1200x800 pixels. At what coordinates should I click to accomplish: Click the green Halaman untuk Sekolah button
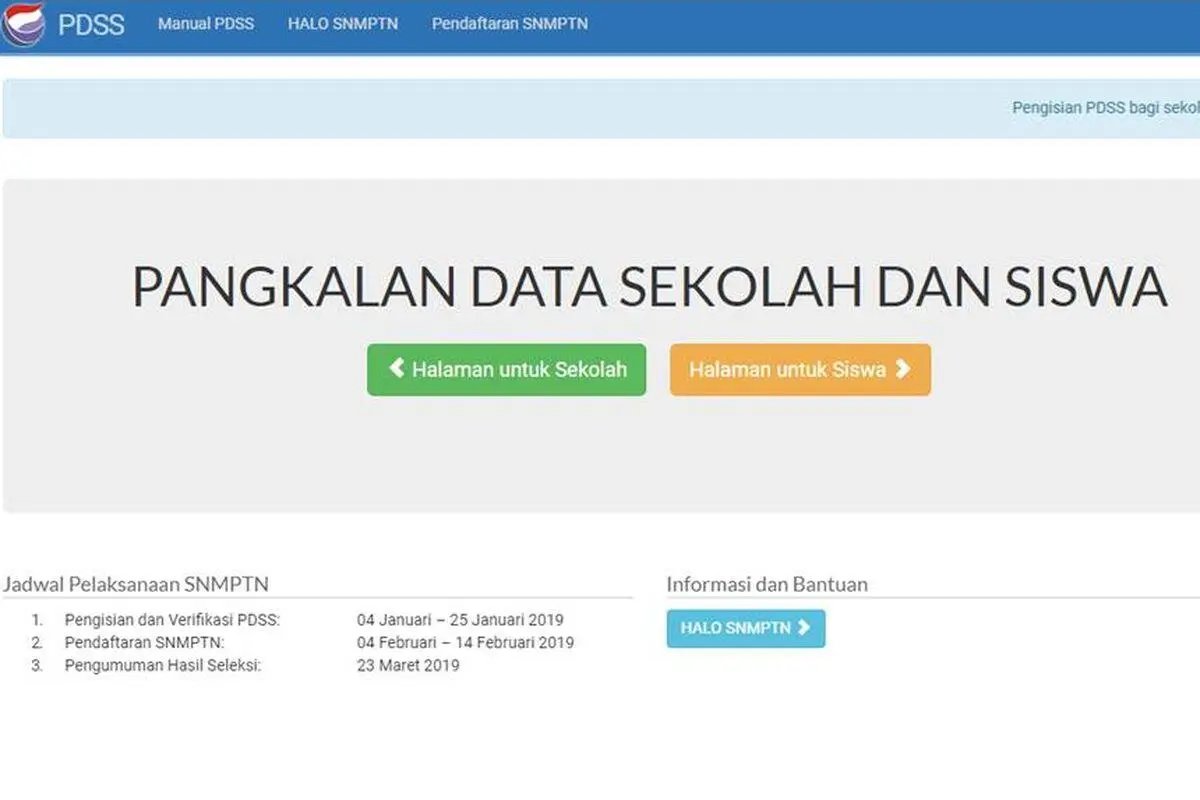click(x=506, y=370)
